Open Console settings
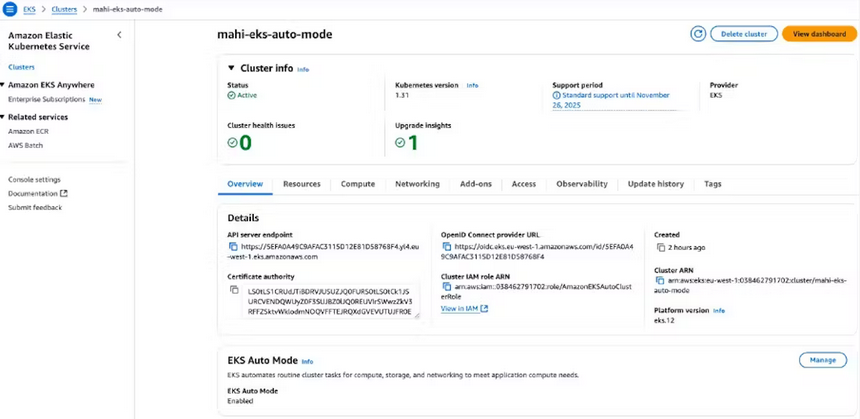This screenshot has height=419, width=860. pyautogui.click(x=34, y=179)
